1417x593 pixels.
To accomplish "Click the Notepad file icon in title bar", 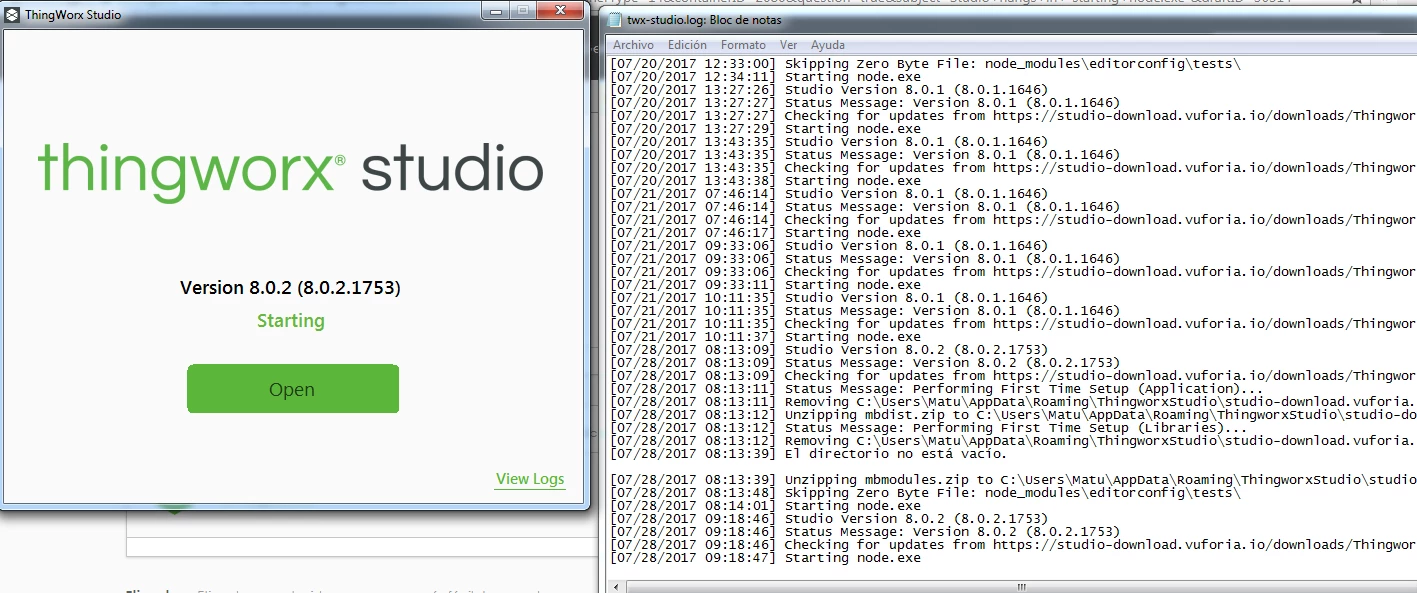I will 614,19.
